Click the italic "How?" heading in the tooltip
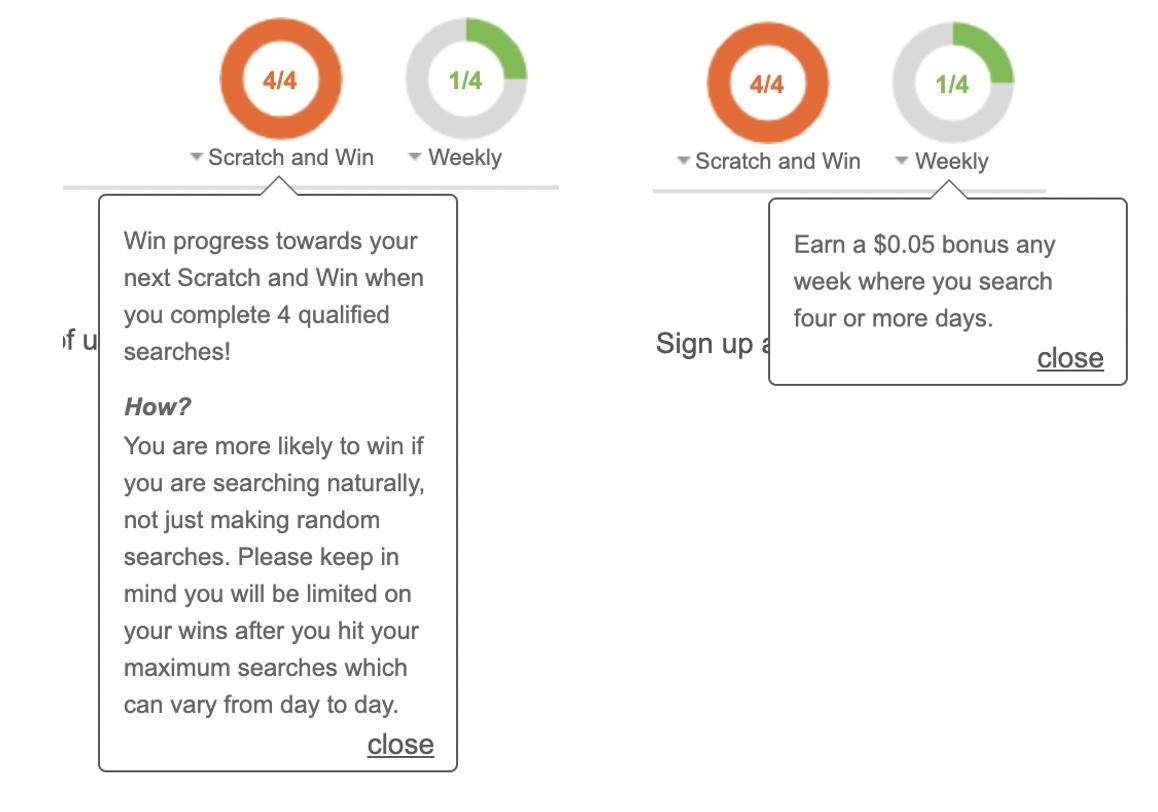Screen dimensions: 1158x812 (157, 407)
